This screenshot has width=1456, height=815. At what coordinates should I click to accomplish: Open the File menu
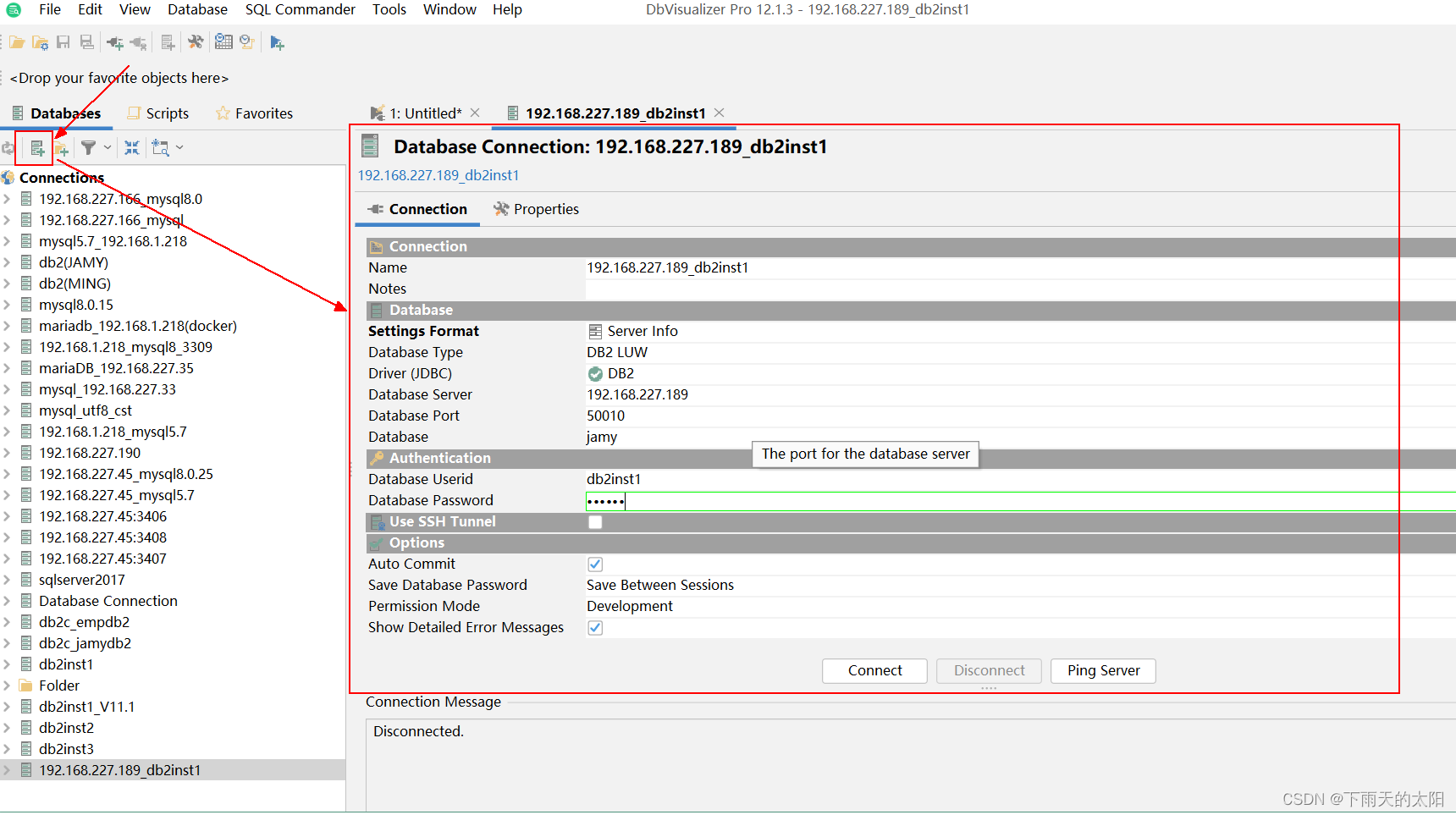point(50,9)
